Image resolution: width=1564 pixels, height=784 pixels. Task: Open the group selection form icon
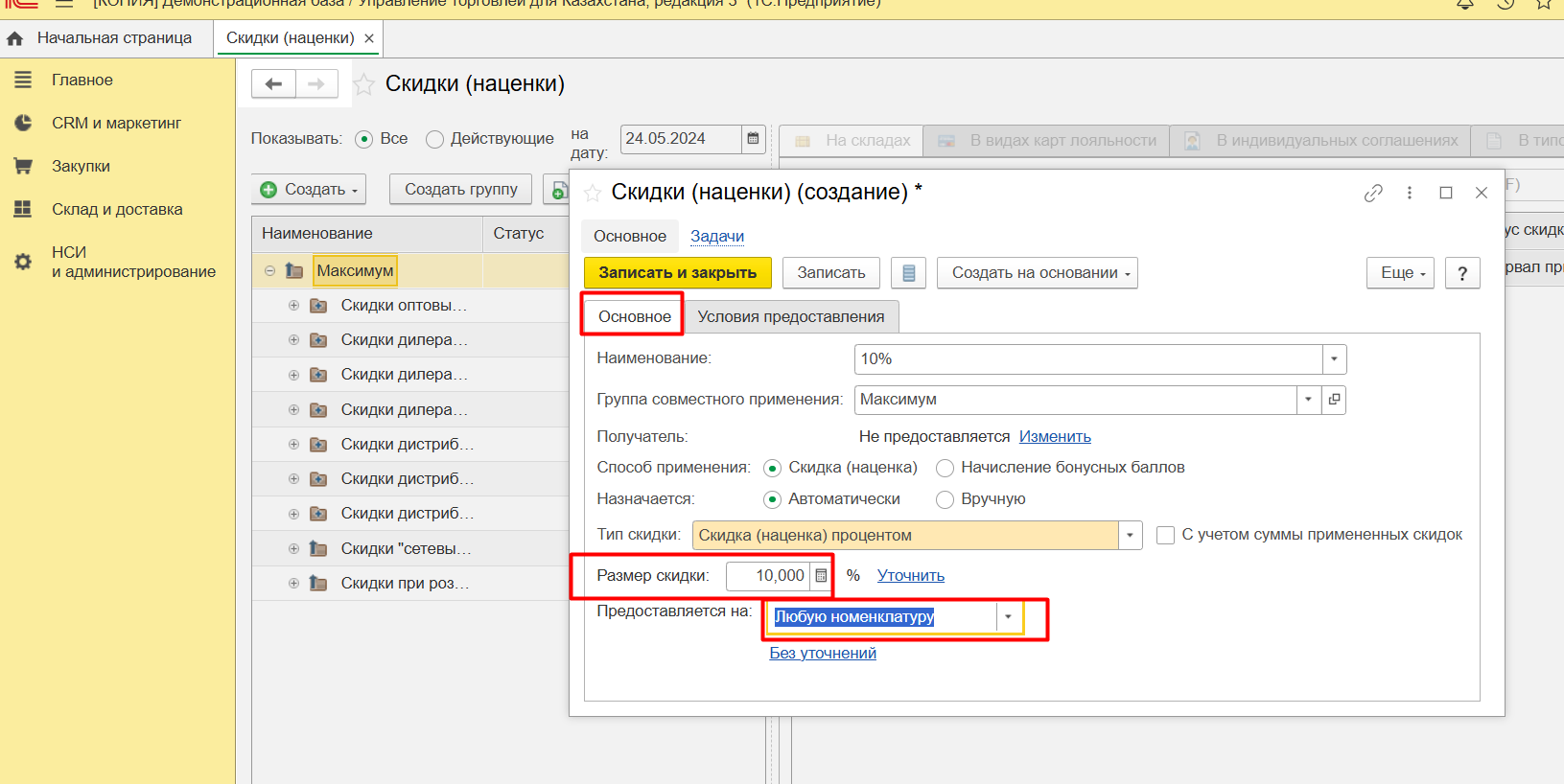tap(1334, 400)
